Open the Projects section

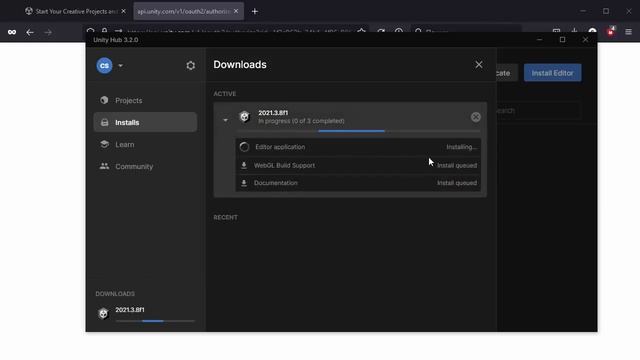[145, 100]
